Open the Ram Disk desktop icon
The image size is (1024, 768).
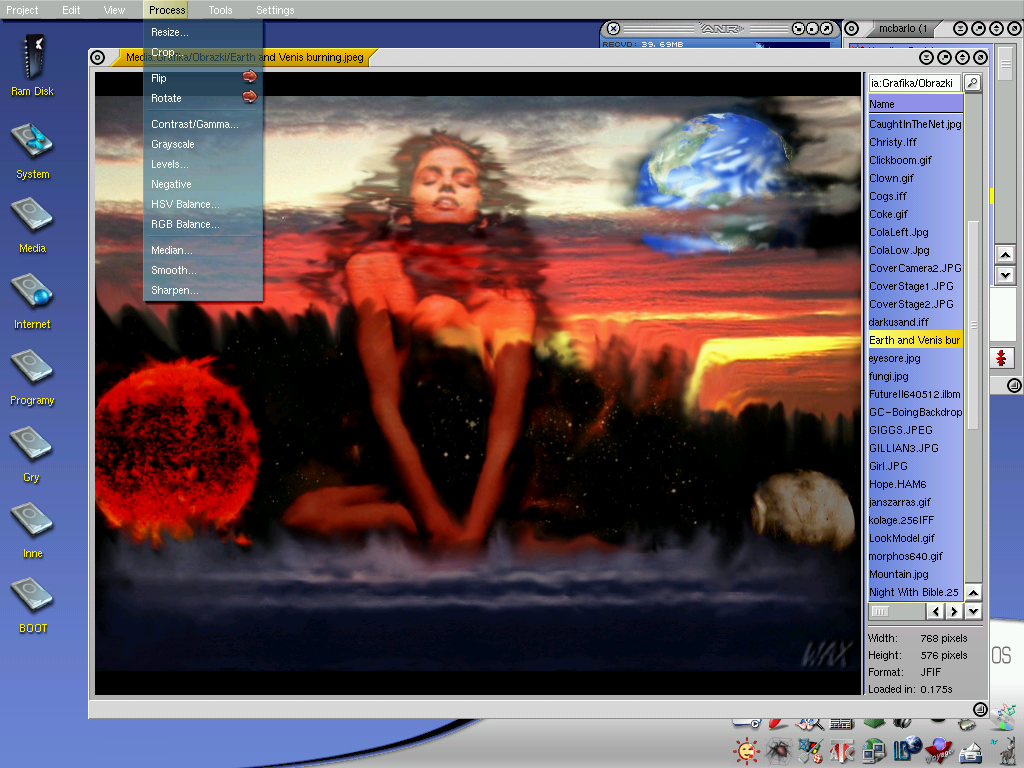(32, 65)
